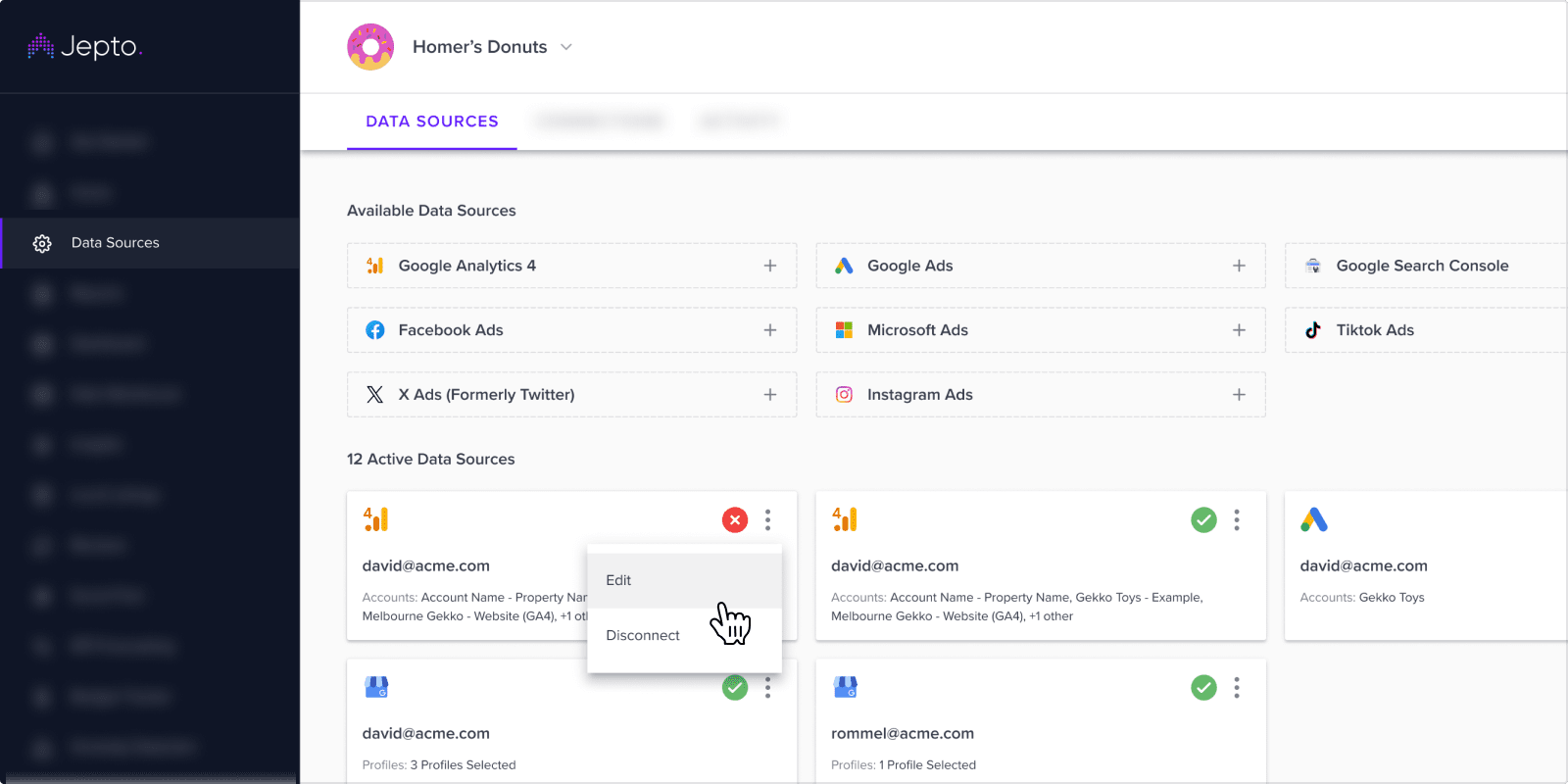The image size is (1568, 784).
Task: Click rommel@acme.com email text
Action: click(903, 733)
